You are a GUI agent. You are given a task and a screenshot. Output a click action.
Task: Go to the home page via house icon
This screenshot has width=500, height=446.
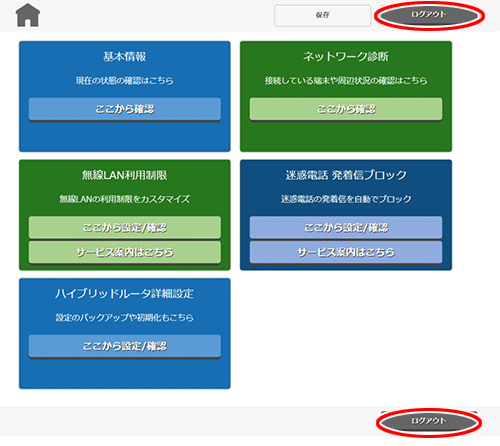(x=28, y=15)
